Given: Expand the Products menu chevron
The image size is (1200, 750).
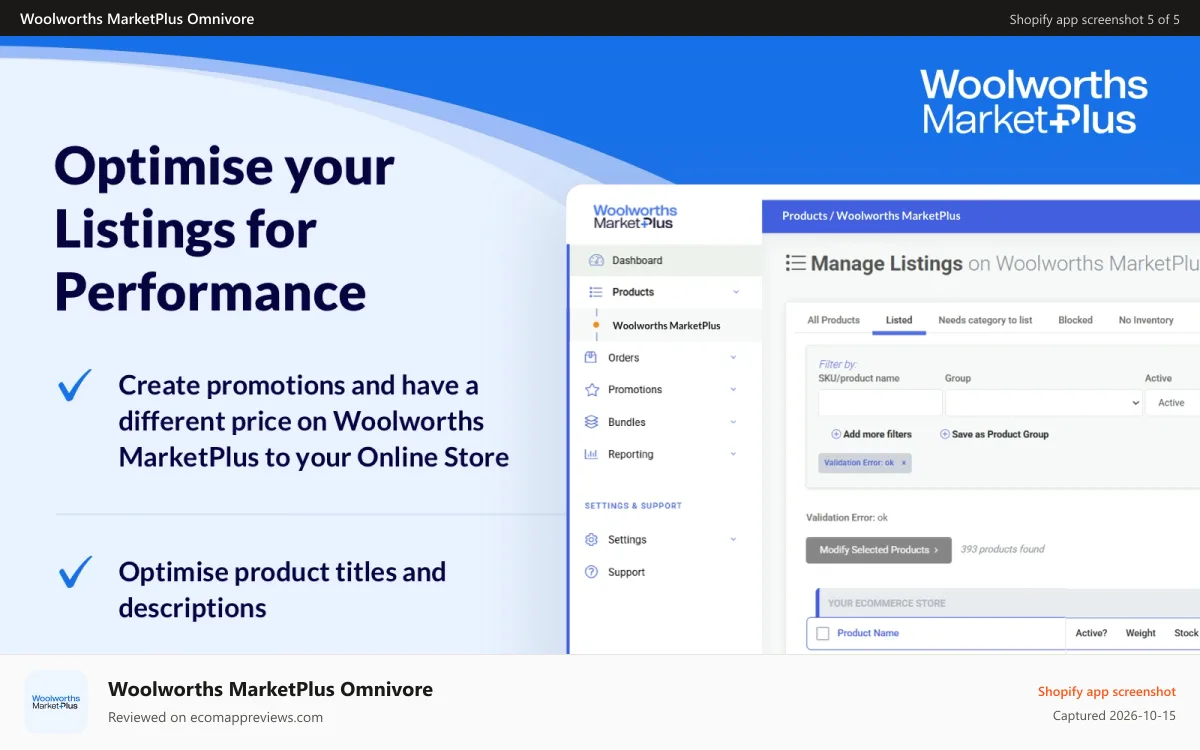Looking at the screenshot, I should (736, 292).
